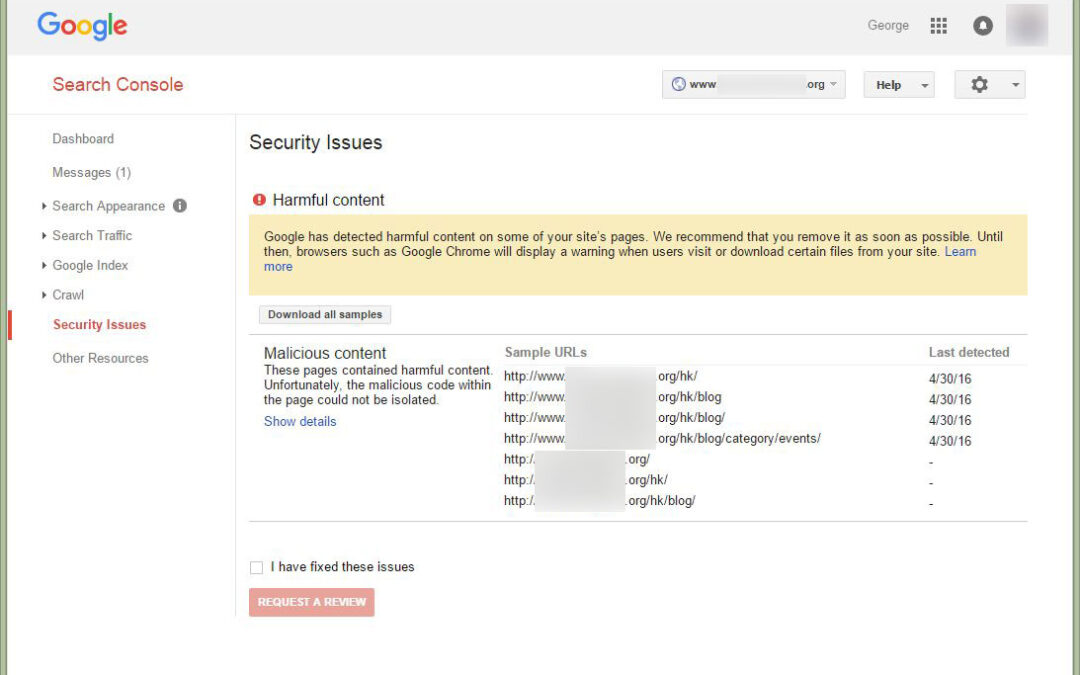Click Show details link
This screenshot has height=675, width=1080.
[x=300, y=422]
